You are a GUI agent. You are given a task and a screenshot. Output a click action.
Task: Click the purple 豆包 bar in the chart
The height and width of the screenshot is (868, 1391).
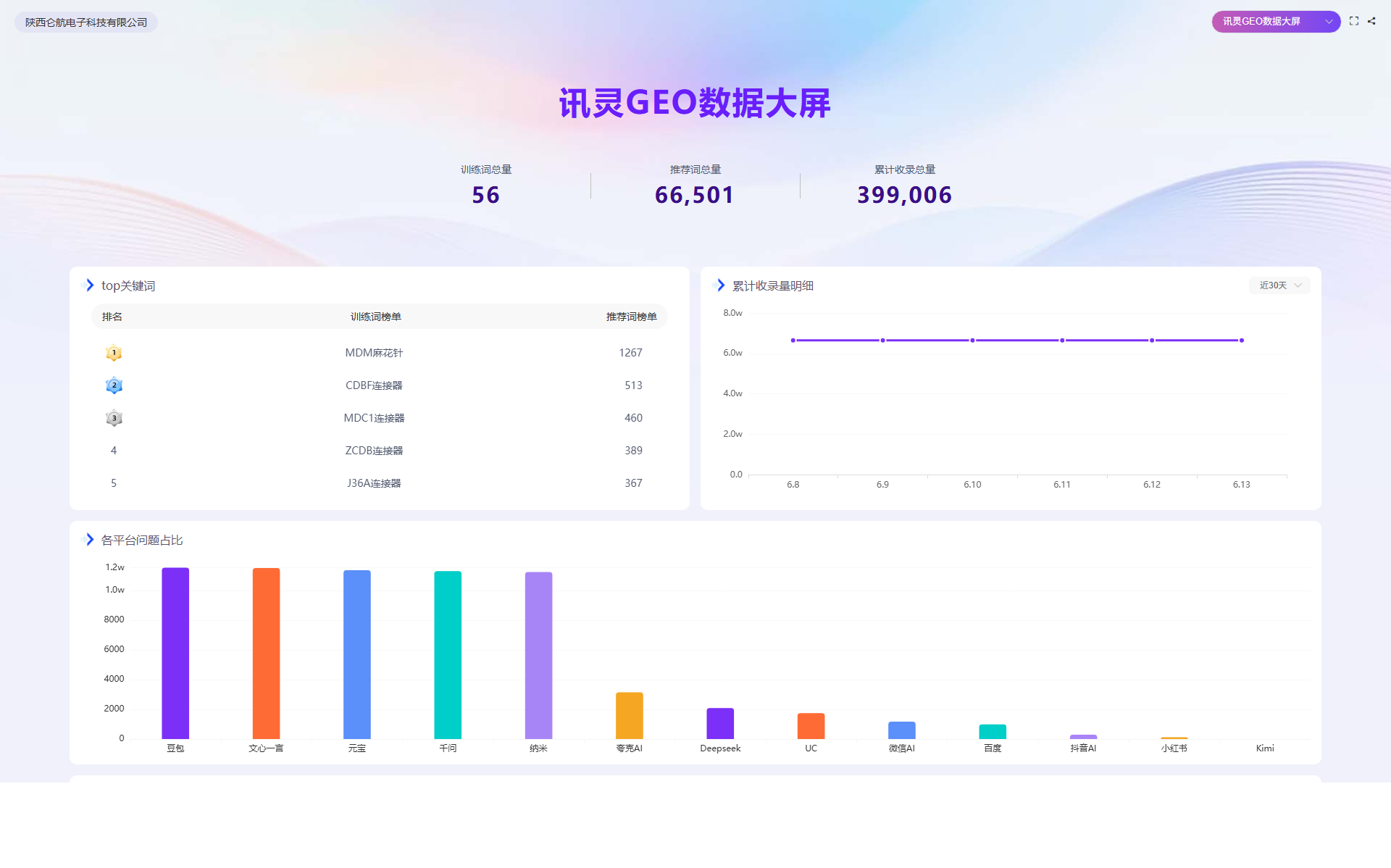point(175,653)
